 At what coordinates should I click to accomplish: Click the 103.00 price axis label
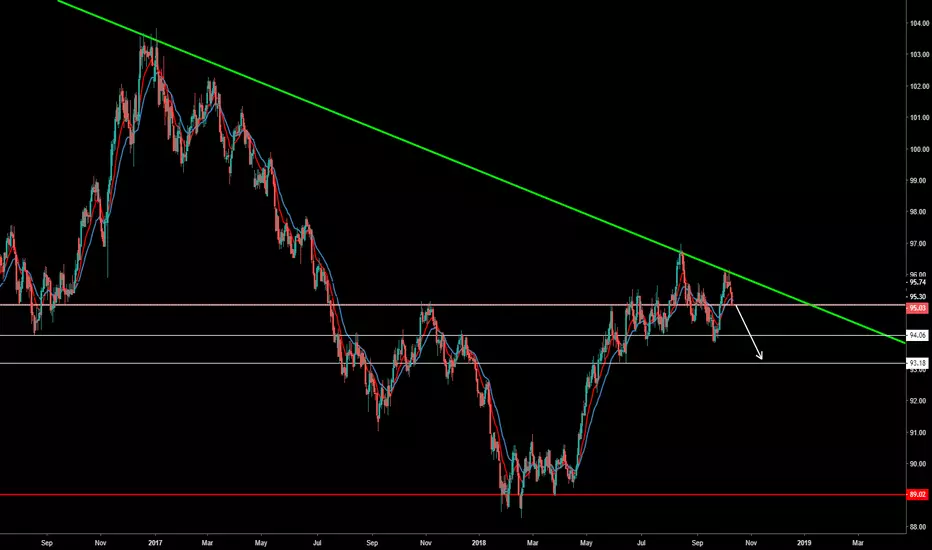click(919, 55)
